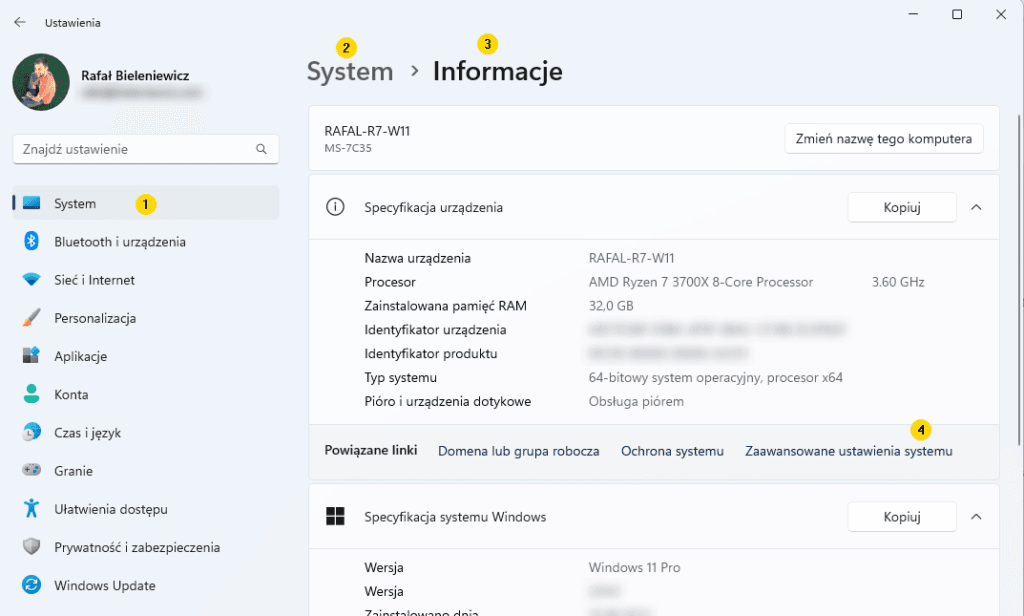Click the back arrow in Ustawienia
1024x616 pixels.
[x=20, y=22]
